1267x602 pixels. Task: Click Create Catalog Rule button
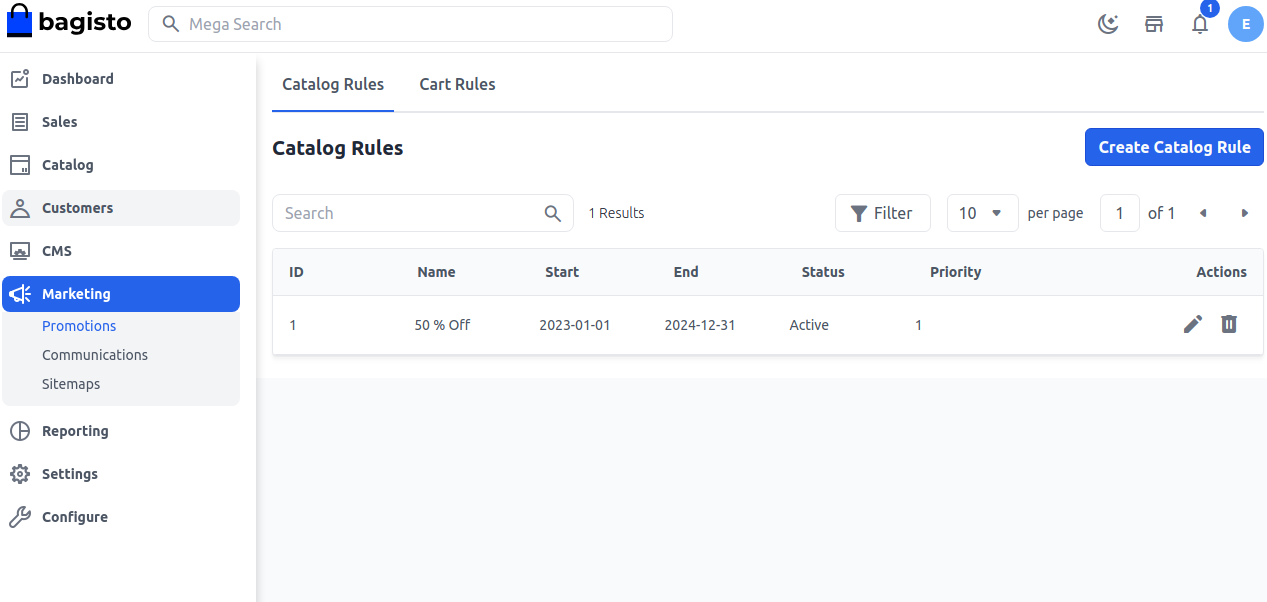[1174, 147]
